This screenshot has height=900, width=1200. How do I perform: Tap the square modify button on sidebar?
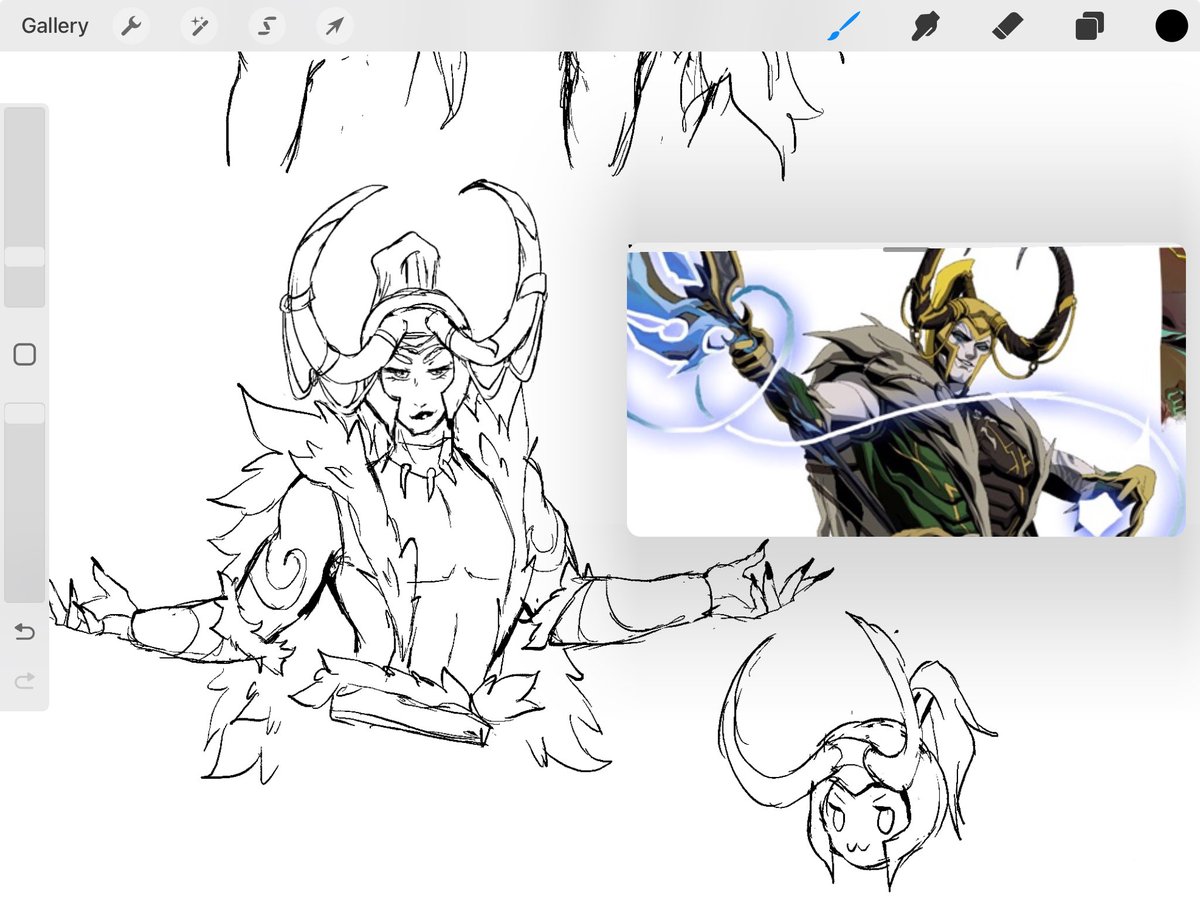[x=25, y=354]
